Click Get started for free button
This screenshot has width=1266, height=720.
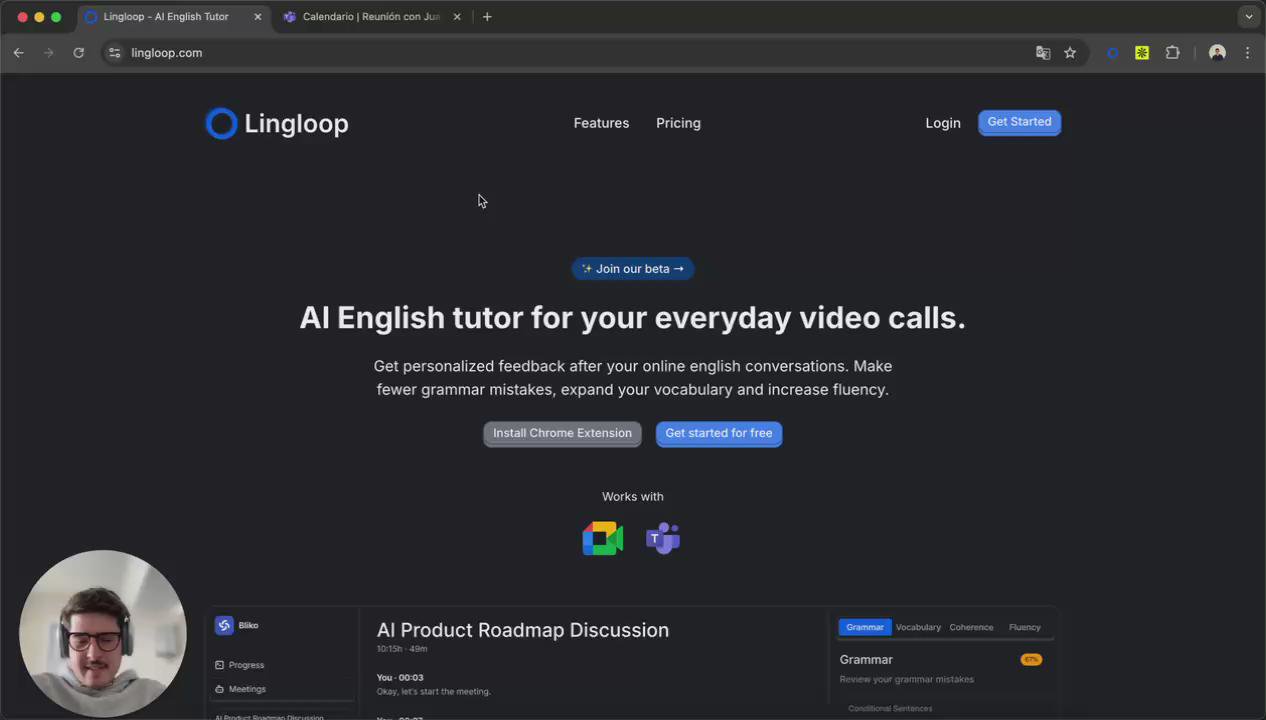719,433
